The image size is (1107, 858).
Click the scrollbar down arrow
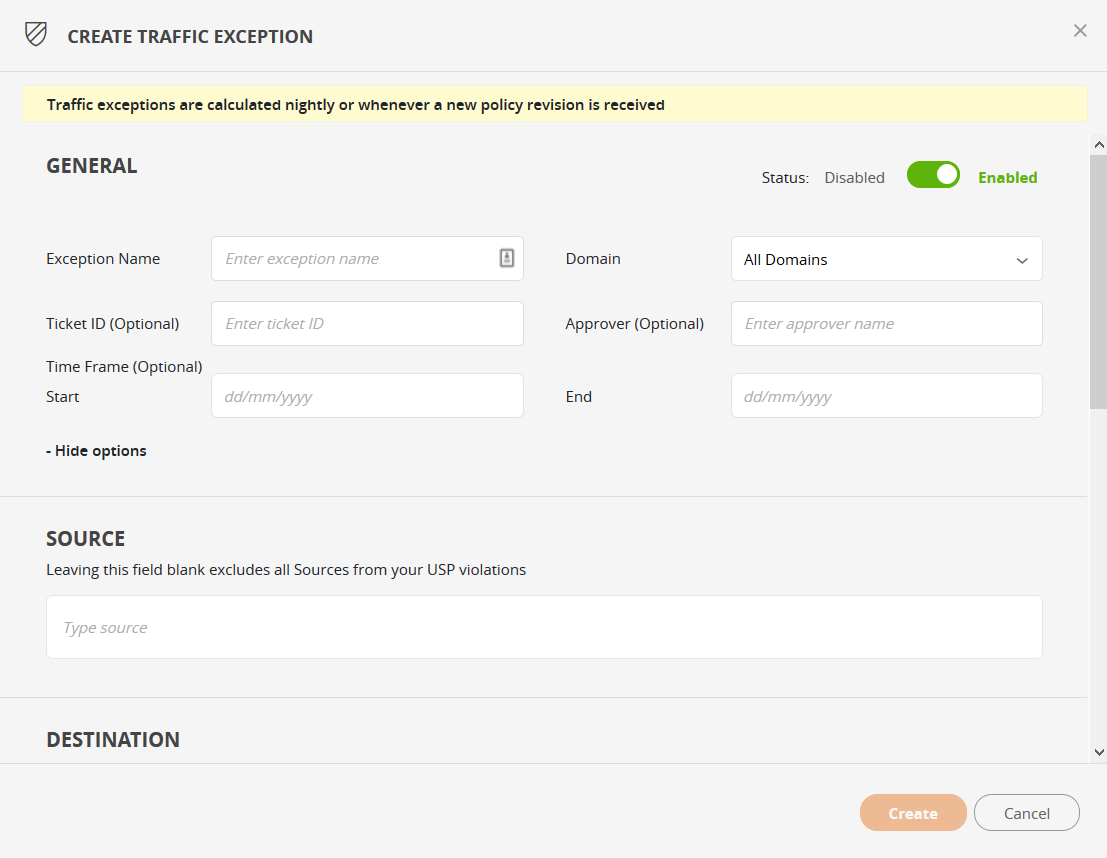[1099, 752]
